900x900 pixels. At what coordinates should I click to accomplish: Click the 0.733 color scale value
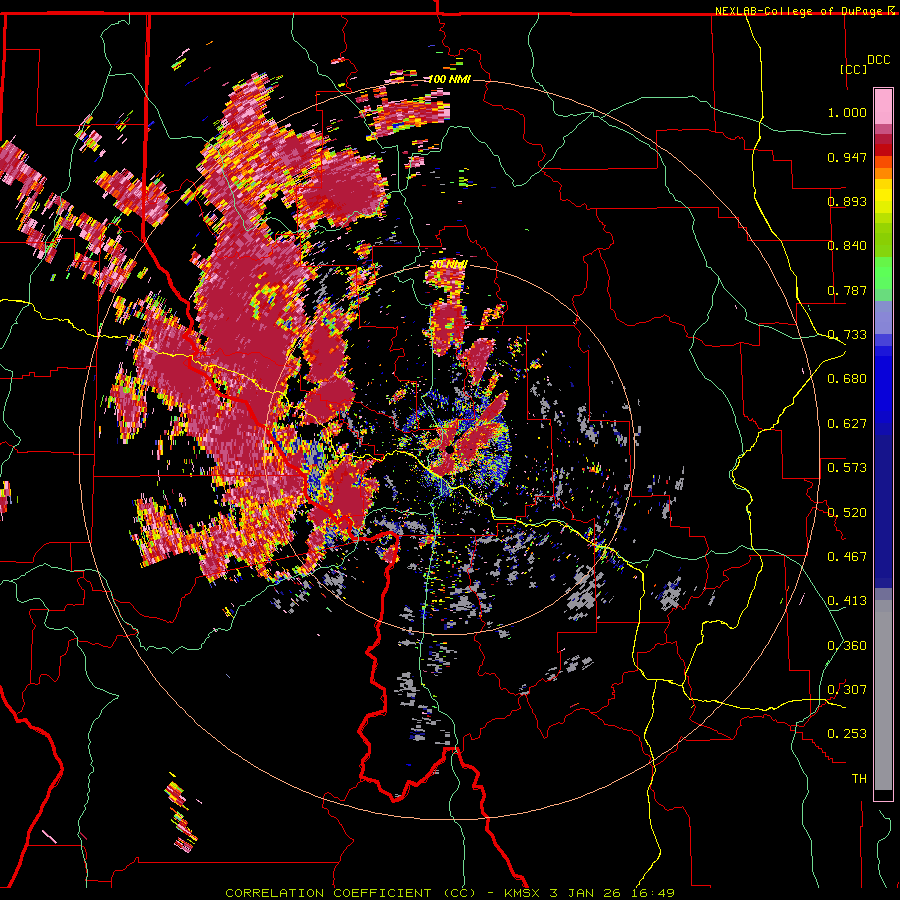tap(847, 335)
